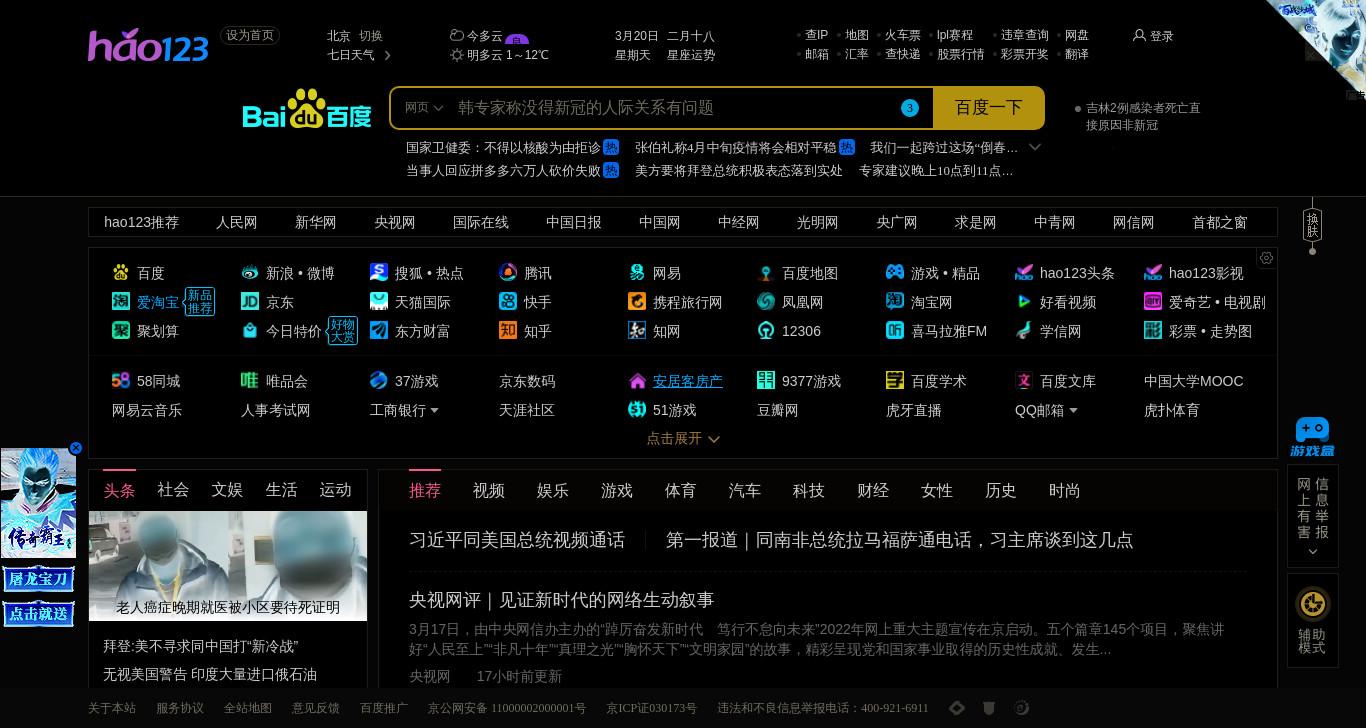
Task: Click the Baidu paw icon beside 百度
Action: point(121,272)
